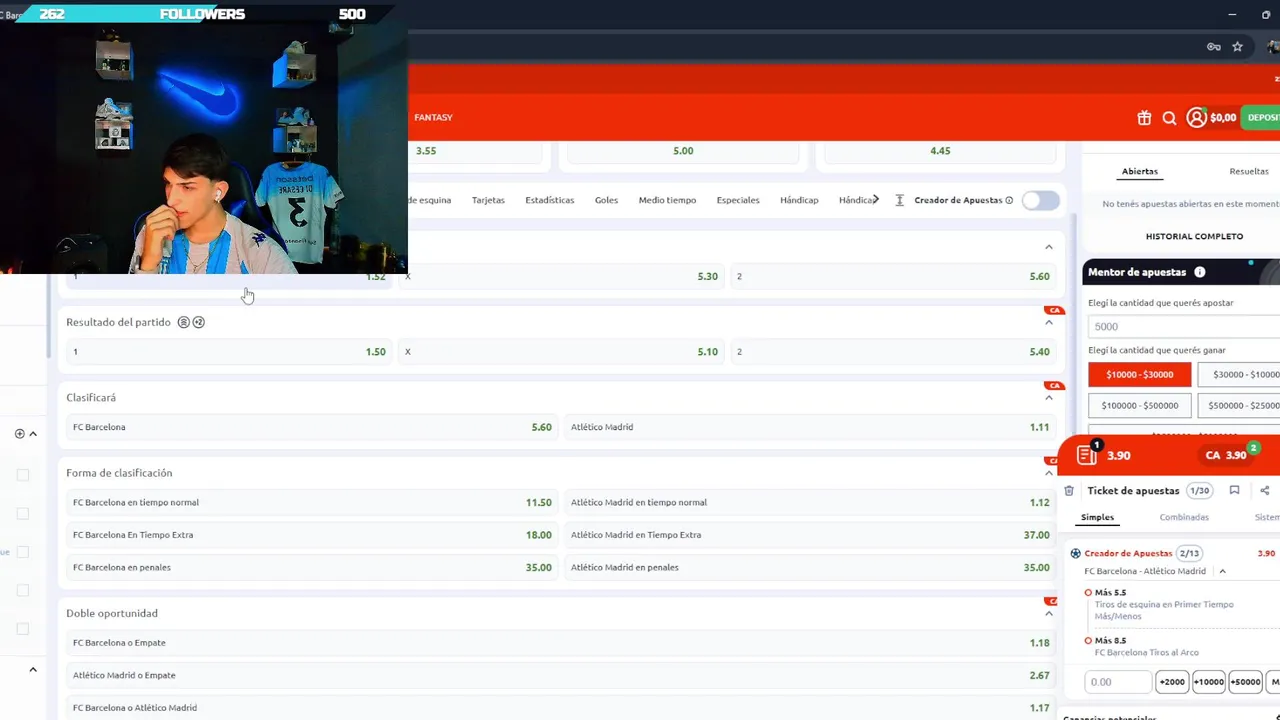Select the Simples ticket tab
This screenshot has height=720, width=1280.
pyautogui.click(x=1097, y=517)
